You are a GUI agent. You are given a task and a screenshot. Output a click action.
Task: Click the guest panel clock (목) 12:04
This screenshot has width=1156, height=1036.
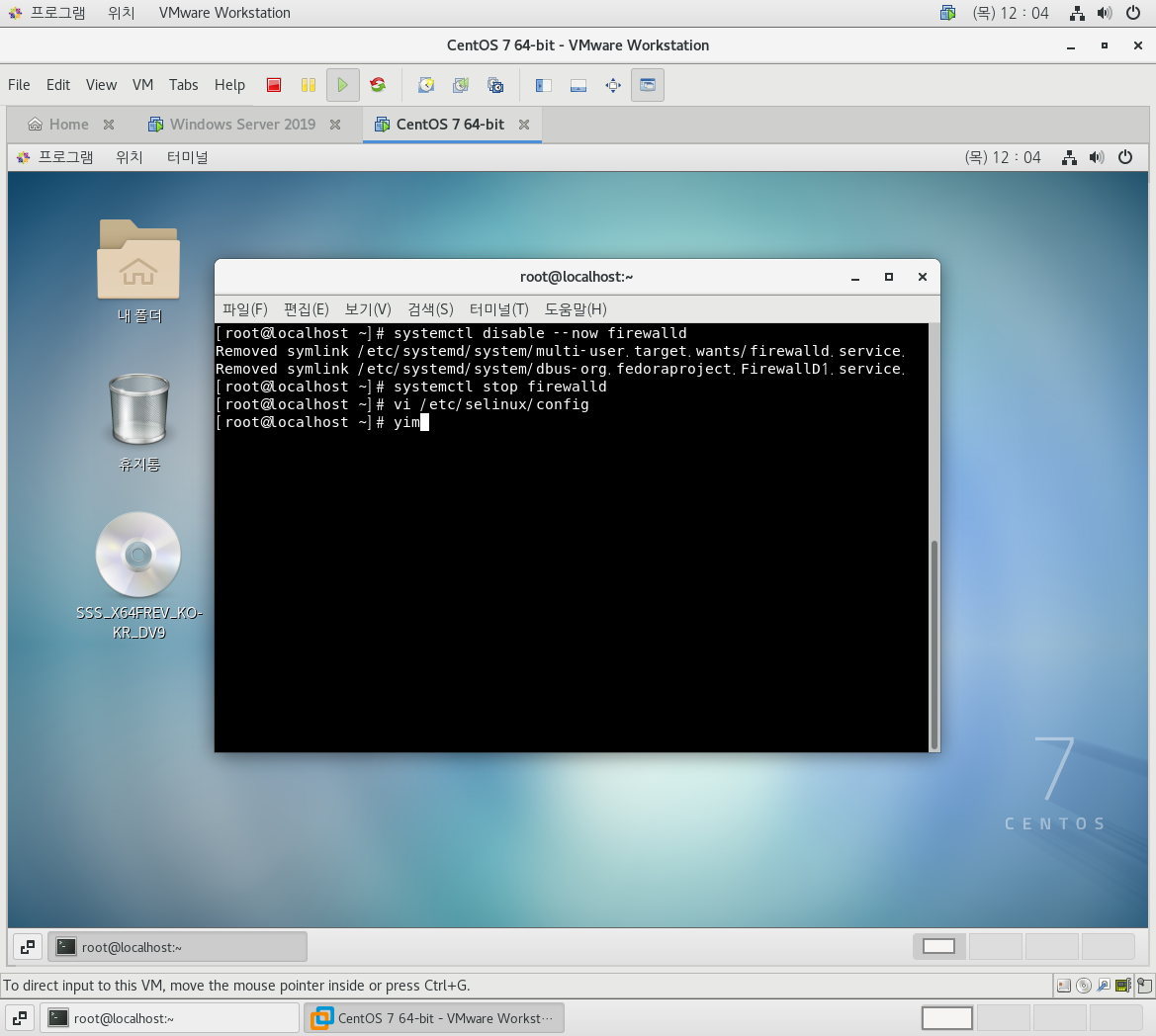click(x=1003, y=157)
